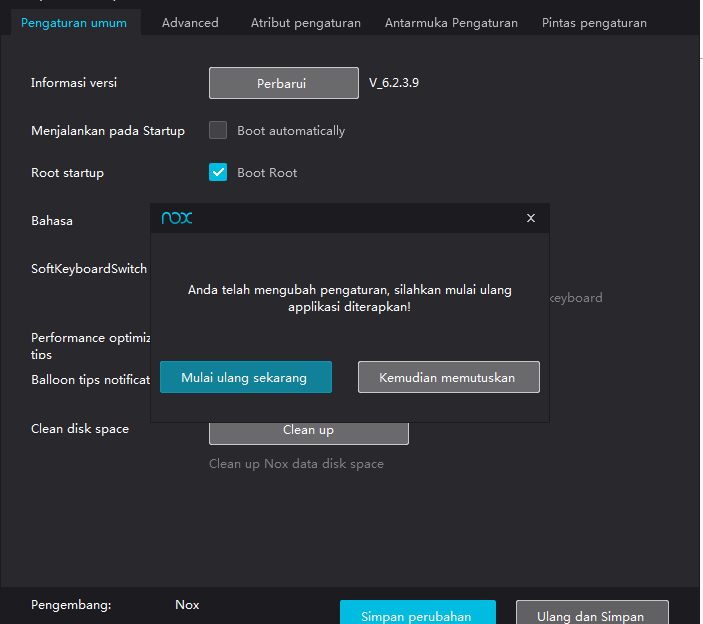Open the Advanced tab

(x=190, y=22)
